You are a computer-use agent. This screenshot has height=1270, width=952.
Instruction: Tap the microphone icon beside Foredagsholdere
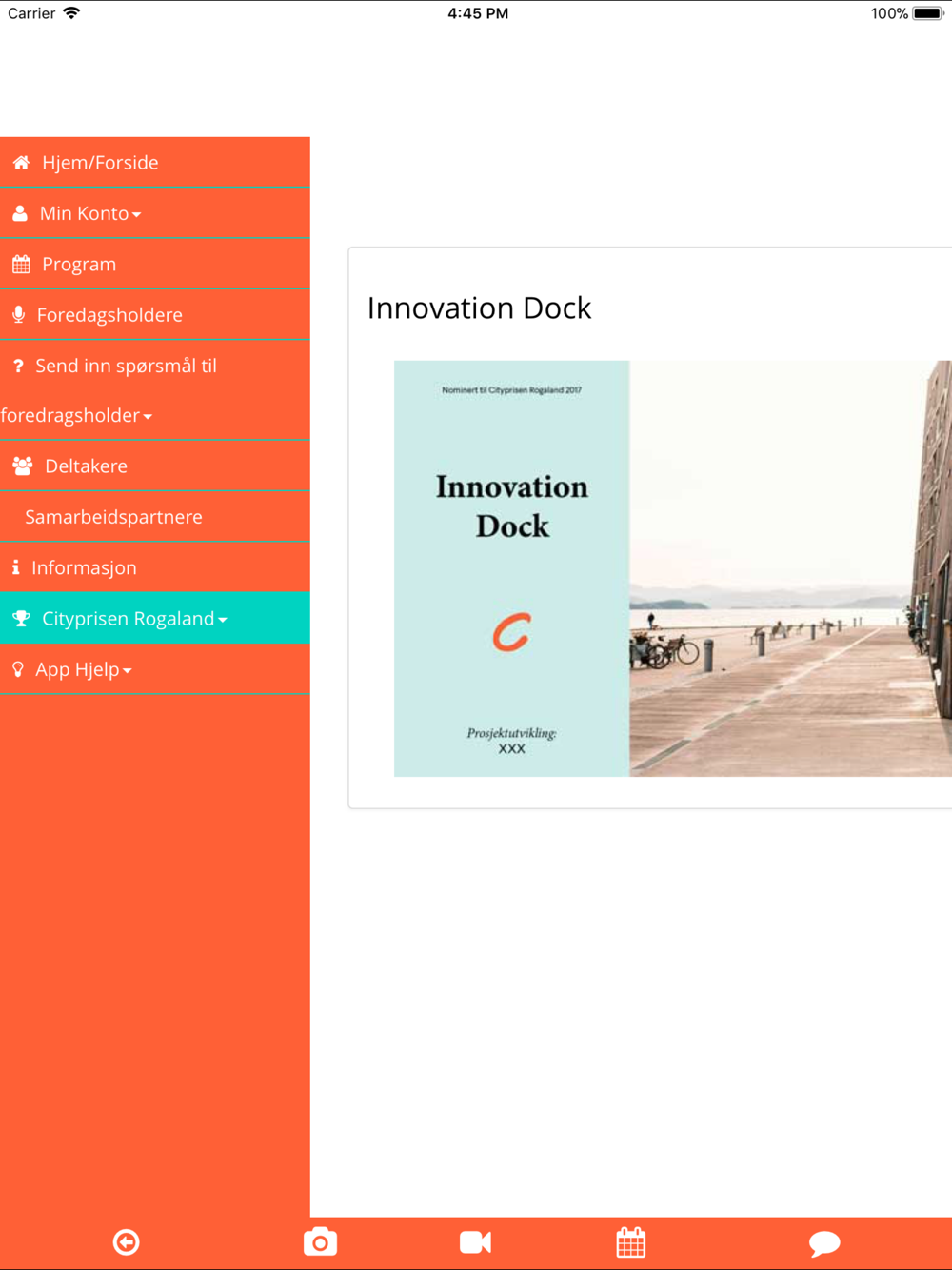[x=18, y=315]
